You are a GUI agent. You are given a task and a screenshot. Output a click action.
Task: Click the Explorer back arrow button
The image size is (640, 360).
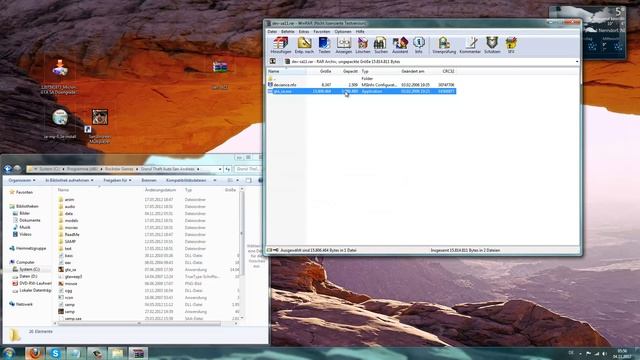[x=7, y=169]
